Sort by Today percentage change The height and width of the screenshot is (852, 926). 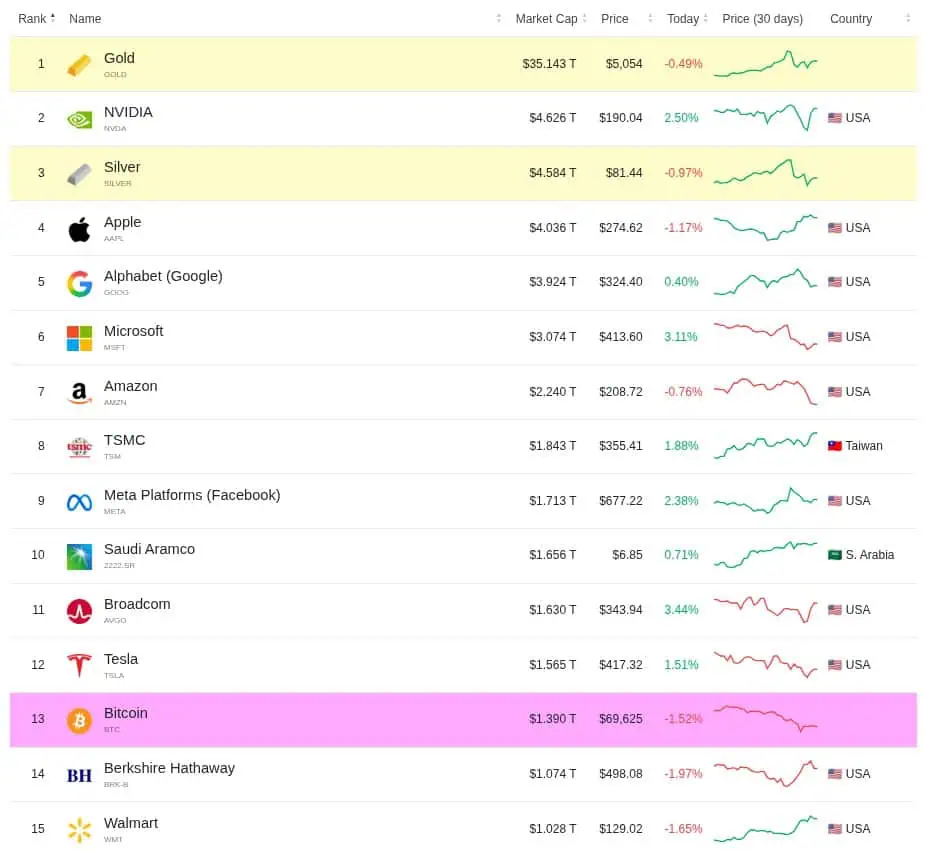683,19
